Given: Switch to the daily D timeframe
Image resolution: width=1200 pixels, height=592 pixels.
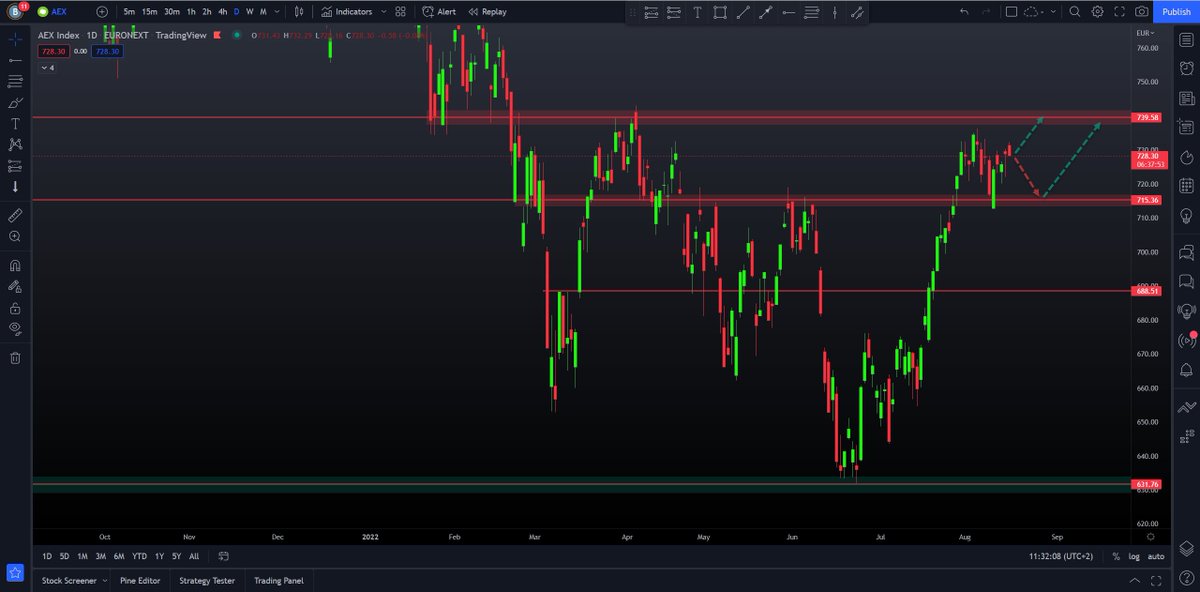Looking at the screenshot, I should coord(236,12).
